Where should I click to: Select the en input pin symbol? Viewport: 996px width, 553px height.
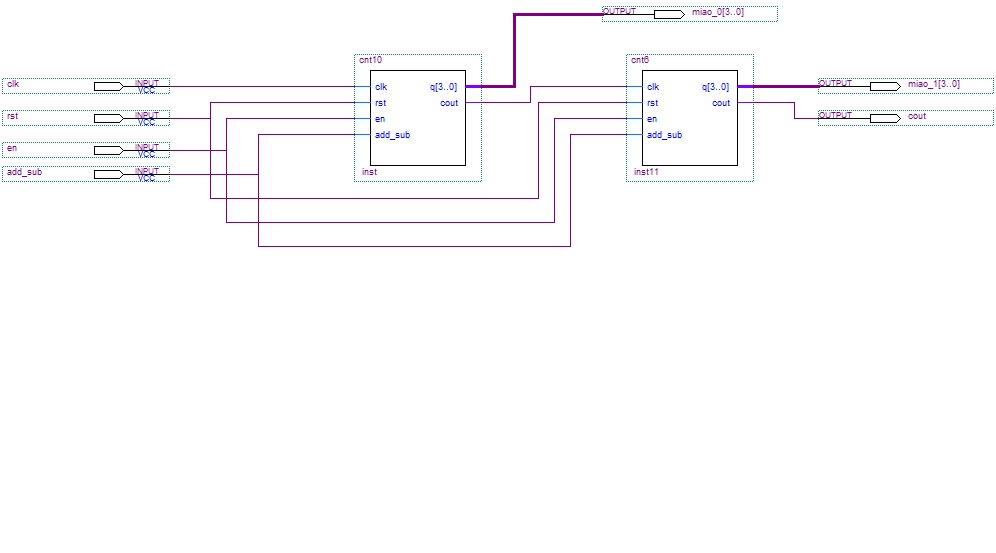[x=86, y=150]
